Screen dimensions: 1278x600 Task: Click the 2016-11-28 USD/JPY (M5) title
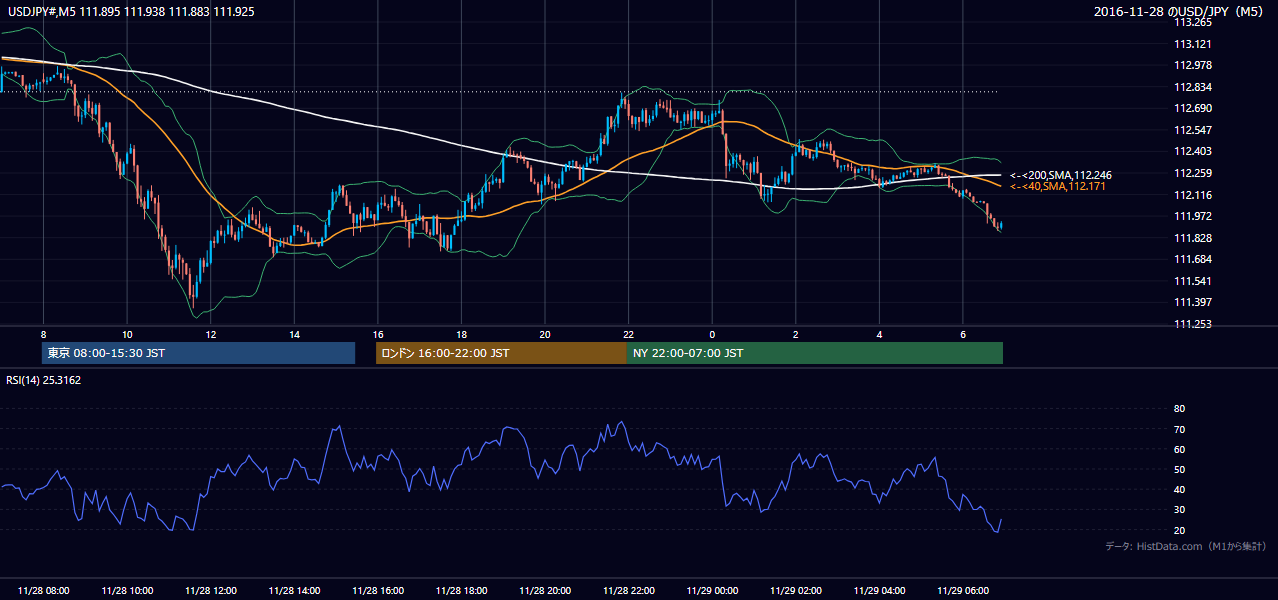pyautogui.click(x=1180, y=12)
